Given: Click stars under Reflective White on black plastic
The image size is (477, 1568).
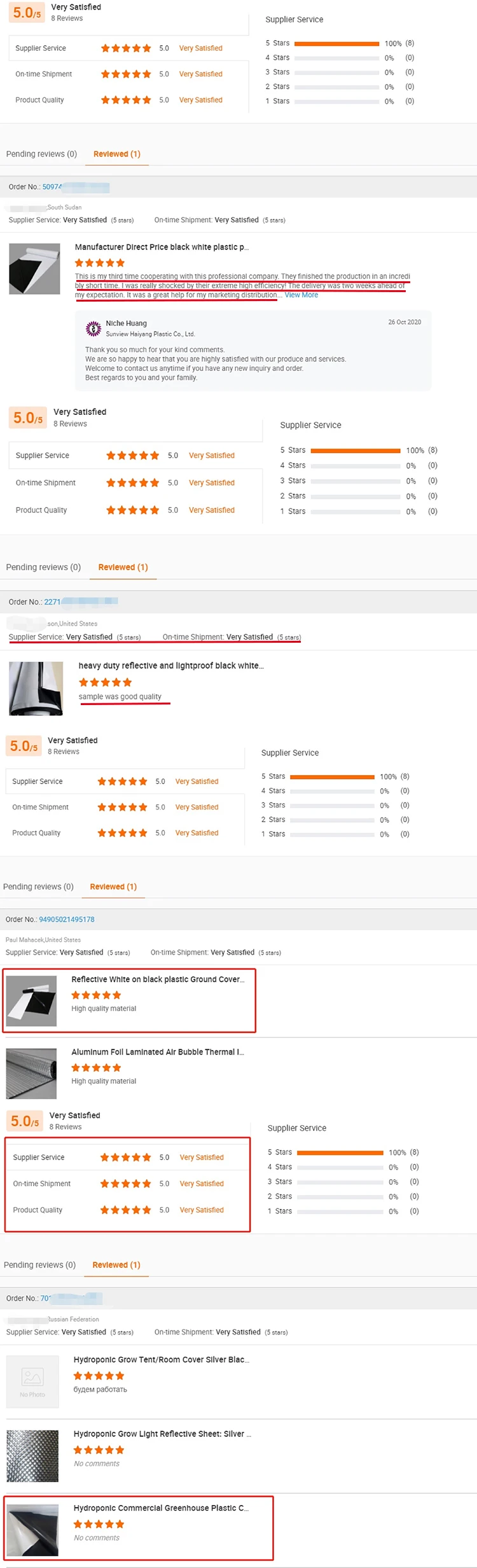Looking at the screenshot, I should pos(96,995).
